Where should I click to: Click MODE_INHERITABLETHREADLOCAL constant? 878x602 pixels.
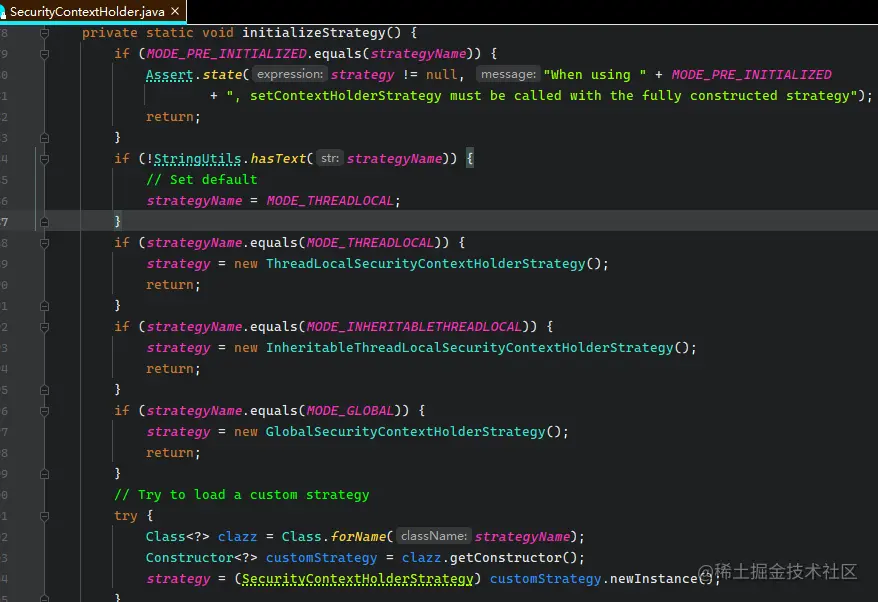414,326
